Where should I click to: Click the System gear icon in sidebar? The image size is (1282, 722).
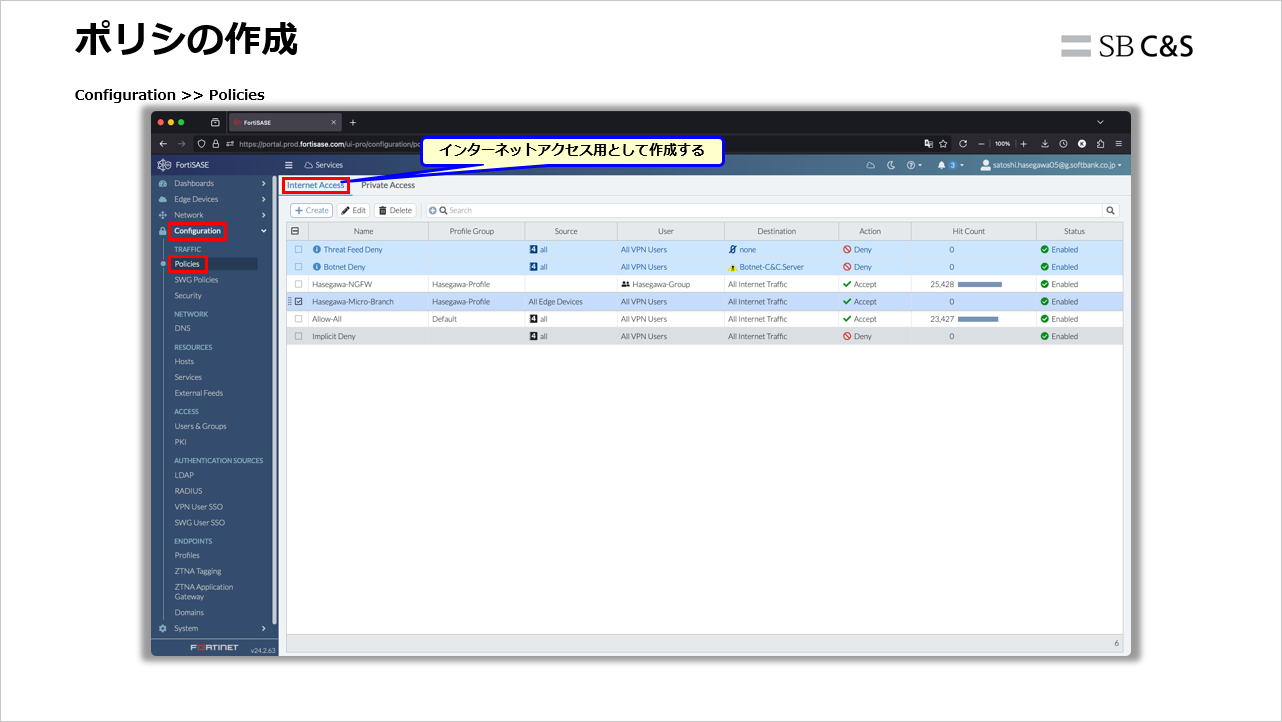pyautogui.click(x=163, y=628)
